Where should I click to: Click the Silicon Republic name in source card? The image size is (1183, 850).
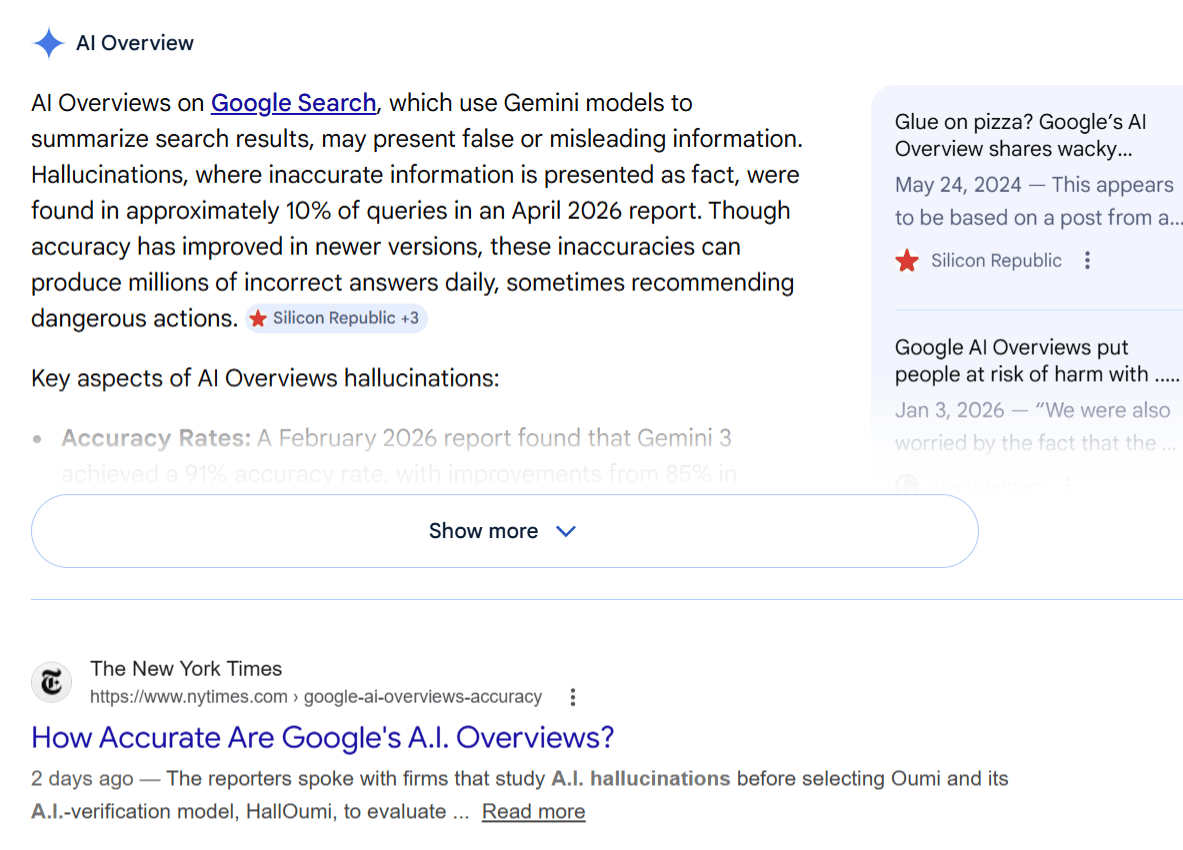(x=996, y=261)
